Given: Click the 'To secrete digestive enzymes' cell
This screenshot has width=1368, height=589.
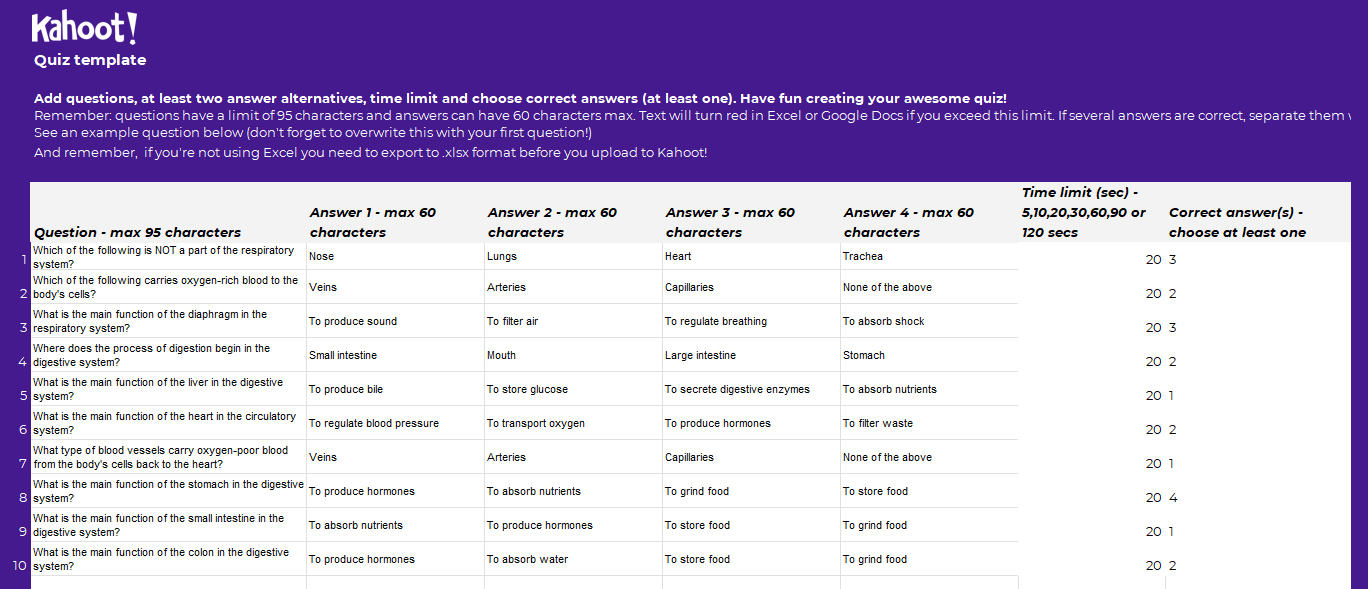Looking at the screenshot, I should click(751, 389).
